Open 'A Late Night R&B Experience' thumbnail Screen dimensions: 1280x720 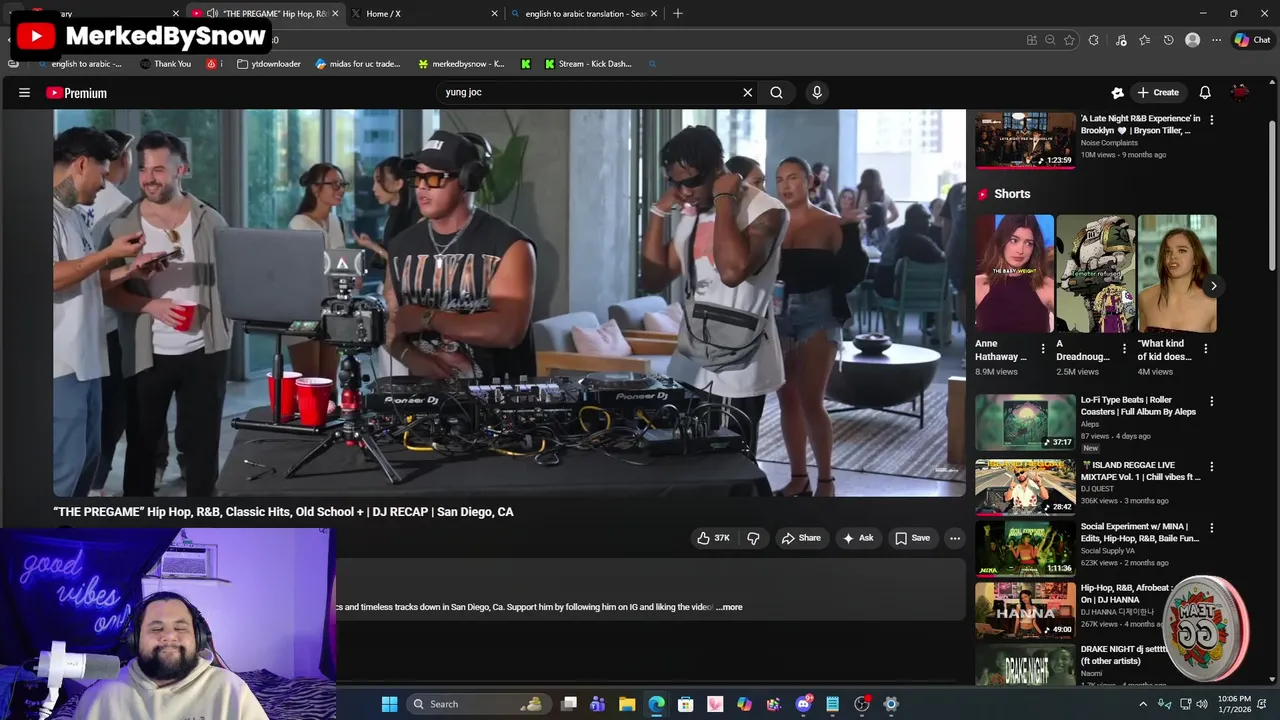[x=1025, y=139]
